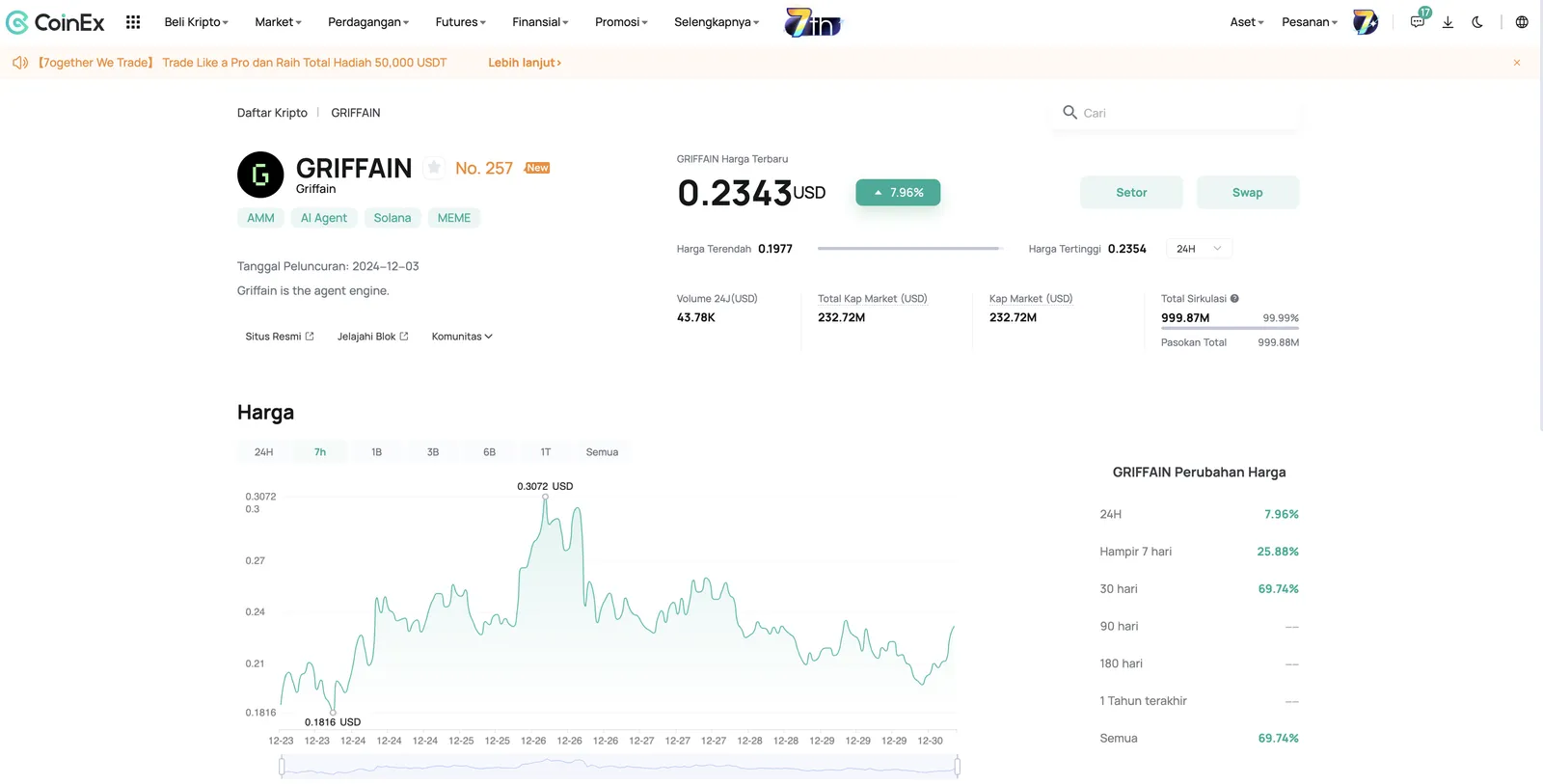Select the 7h chart tab

pos(320,452)
